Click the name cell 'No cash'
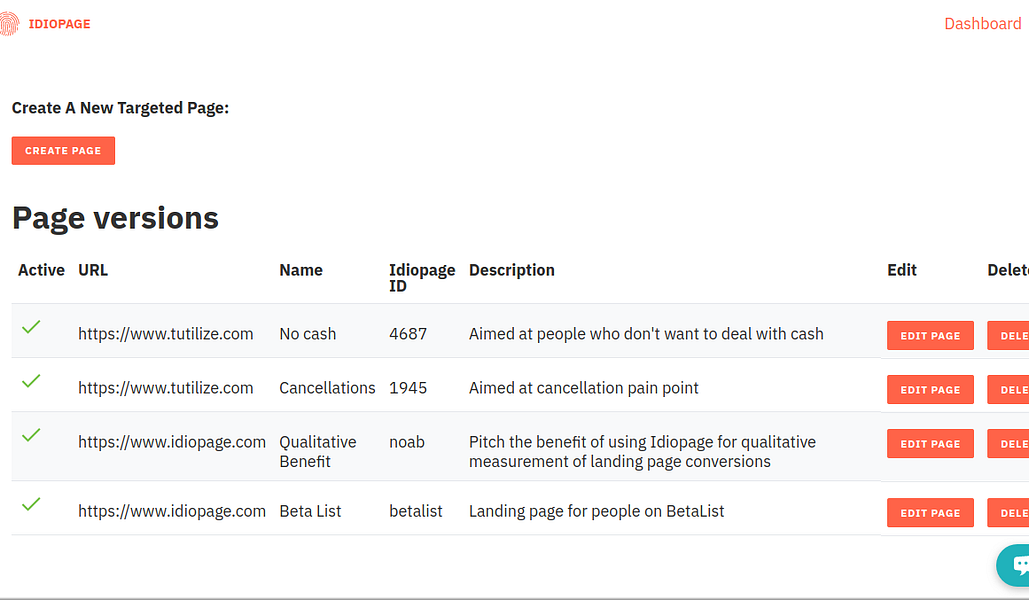Viewport: 1029px width, 600px height. [x=307, y=333]
